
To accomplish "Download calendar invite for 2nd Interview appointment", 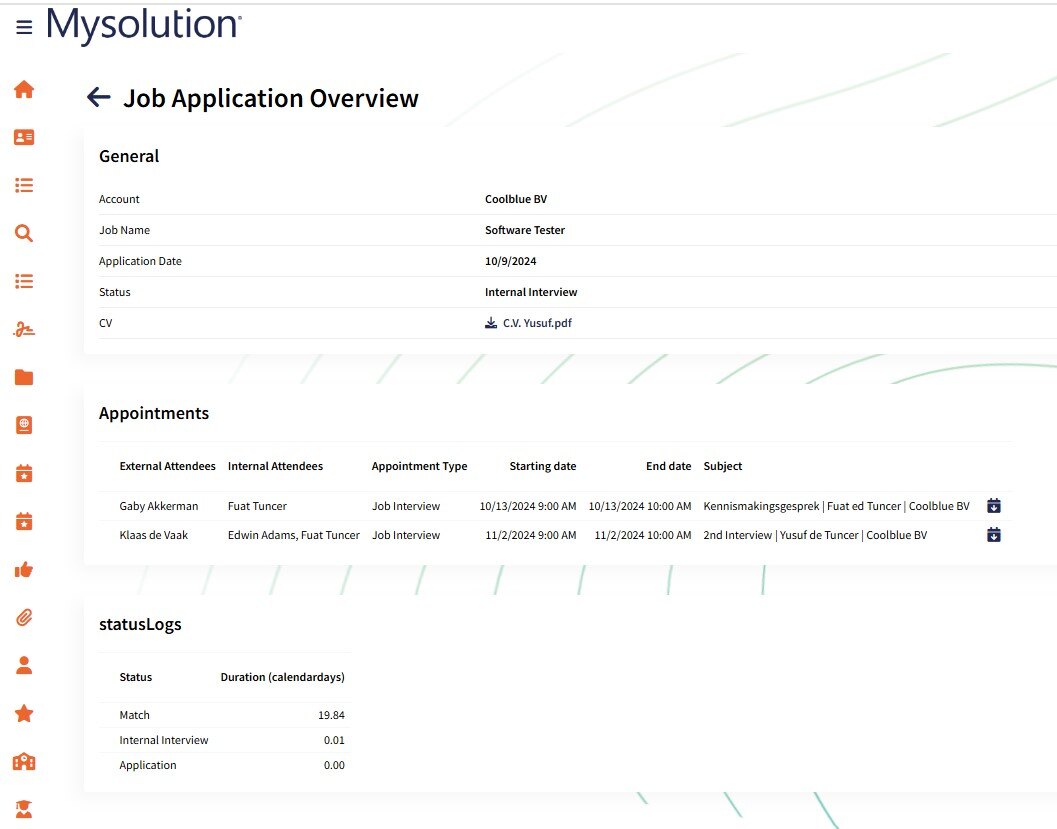I will coord(993,535).
